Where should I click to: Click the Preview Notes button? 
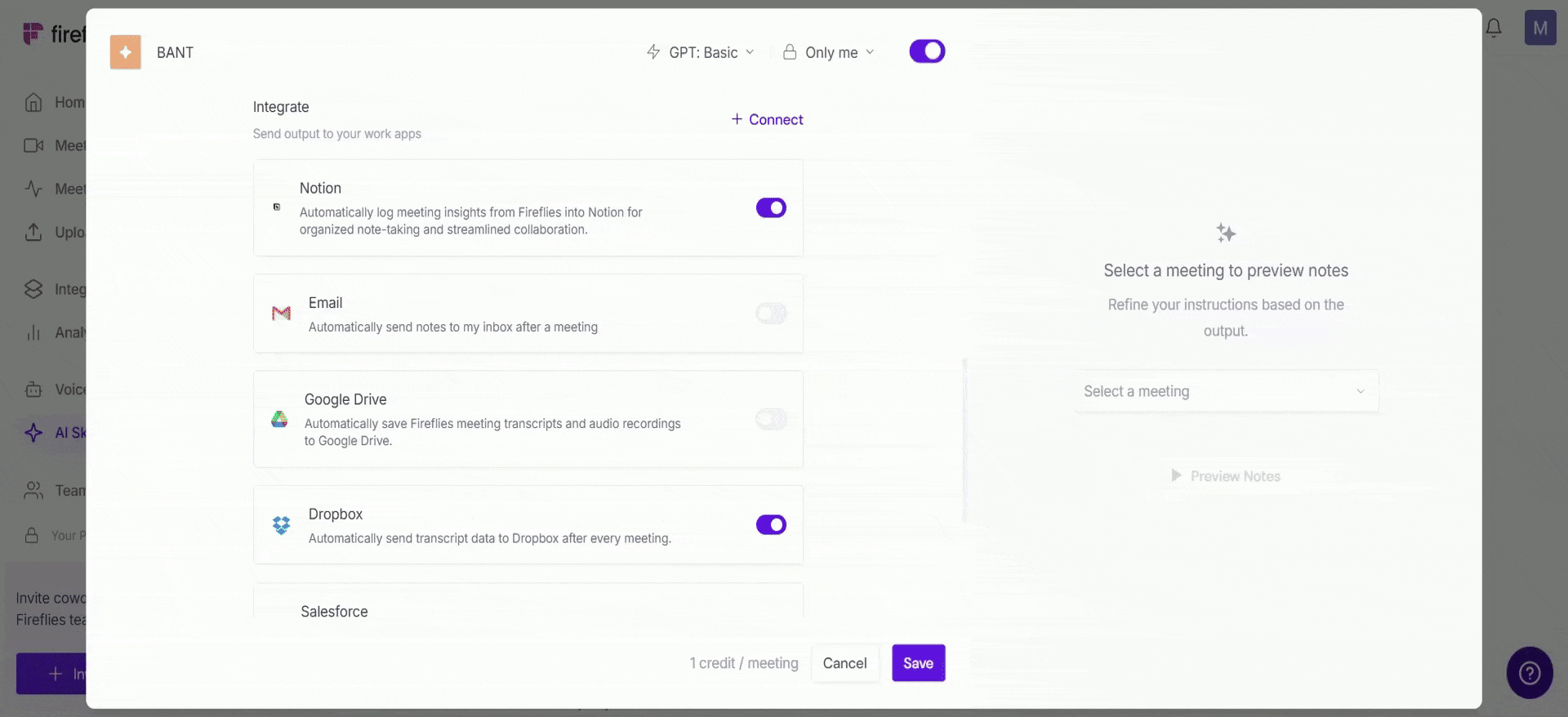point(1226,476)
